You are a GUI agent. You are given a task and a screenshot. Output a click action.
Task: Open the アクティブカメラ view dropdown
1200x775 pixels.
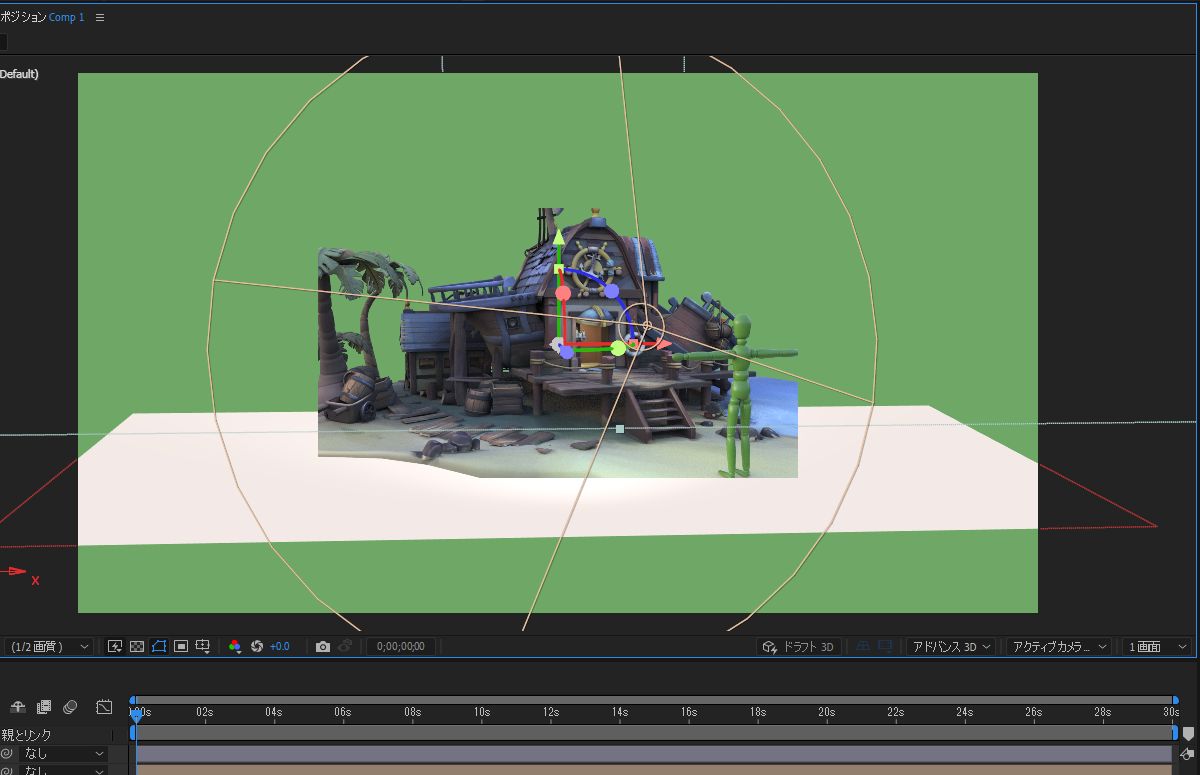point(1055,646)
